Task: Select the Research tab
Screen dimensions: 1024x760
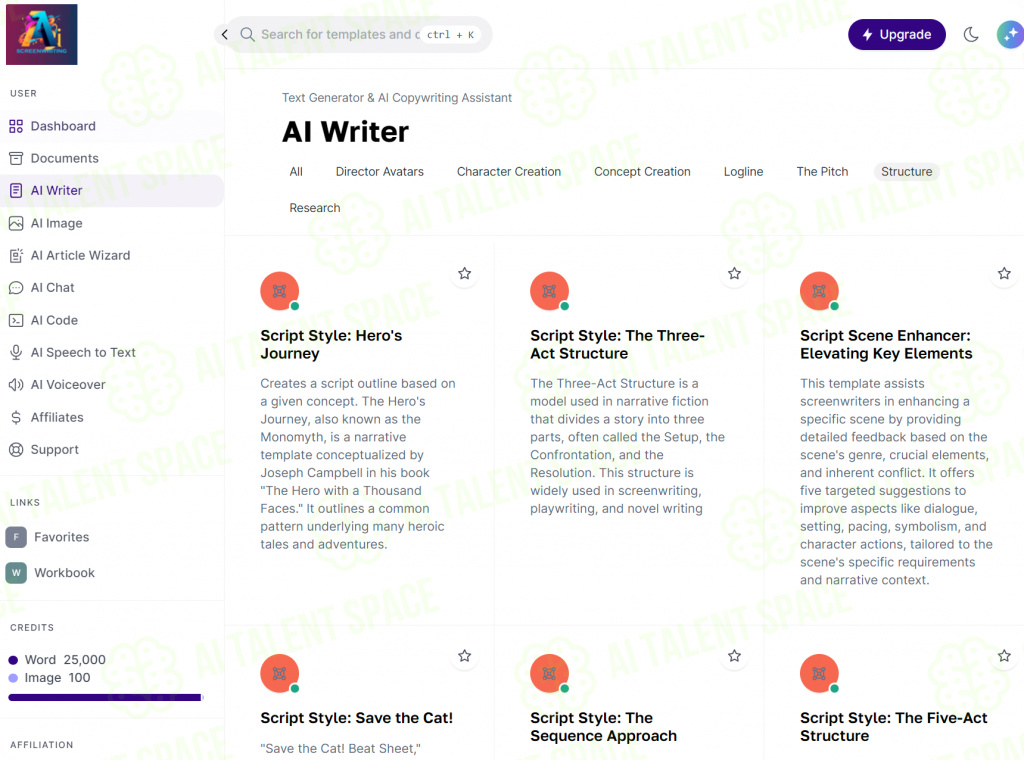Action: point(315,208)
